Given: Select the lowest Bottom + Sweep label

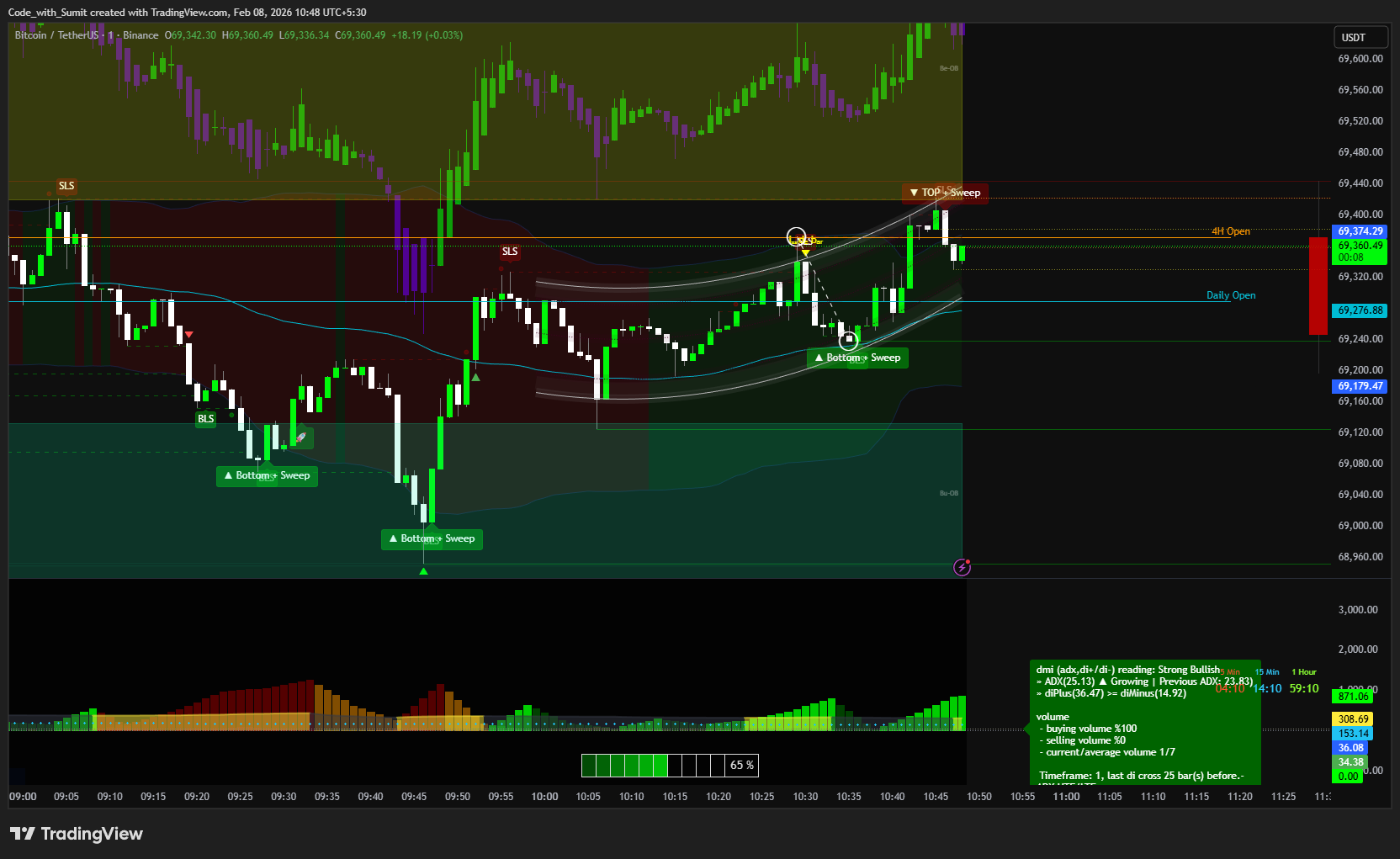Looking at the screenshot, I should pyautogui.click(x=432, y=538).
